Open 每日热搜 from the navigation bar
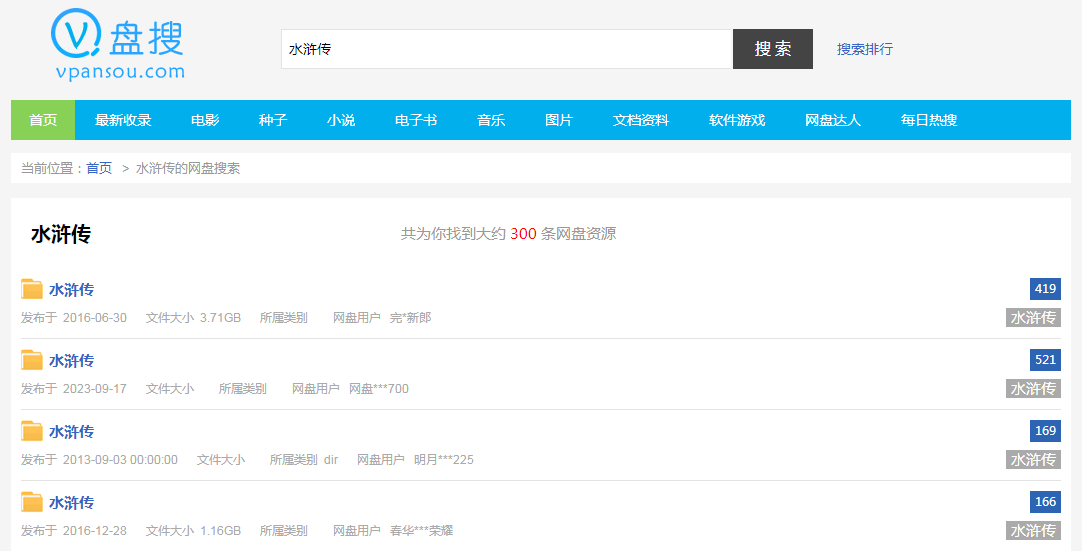This screenshot has height=551, width=1082. click(929, 120)
